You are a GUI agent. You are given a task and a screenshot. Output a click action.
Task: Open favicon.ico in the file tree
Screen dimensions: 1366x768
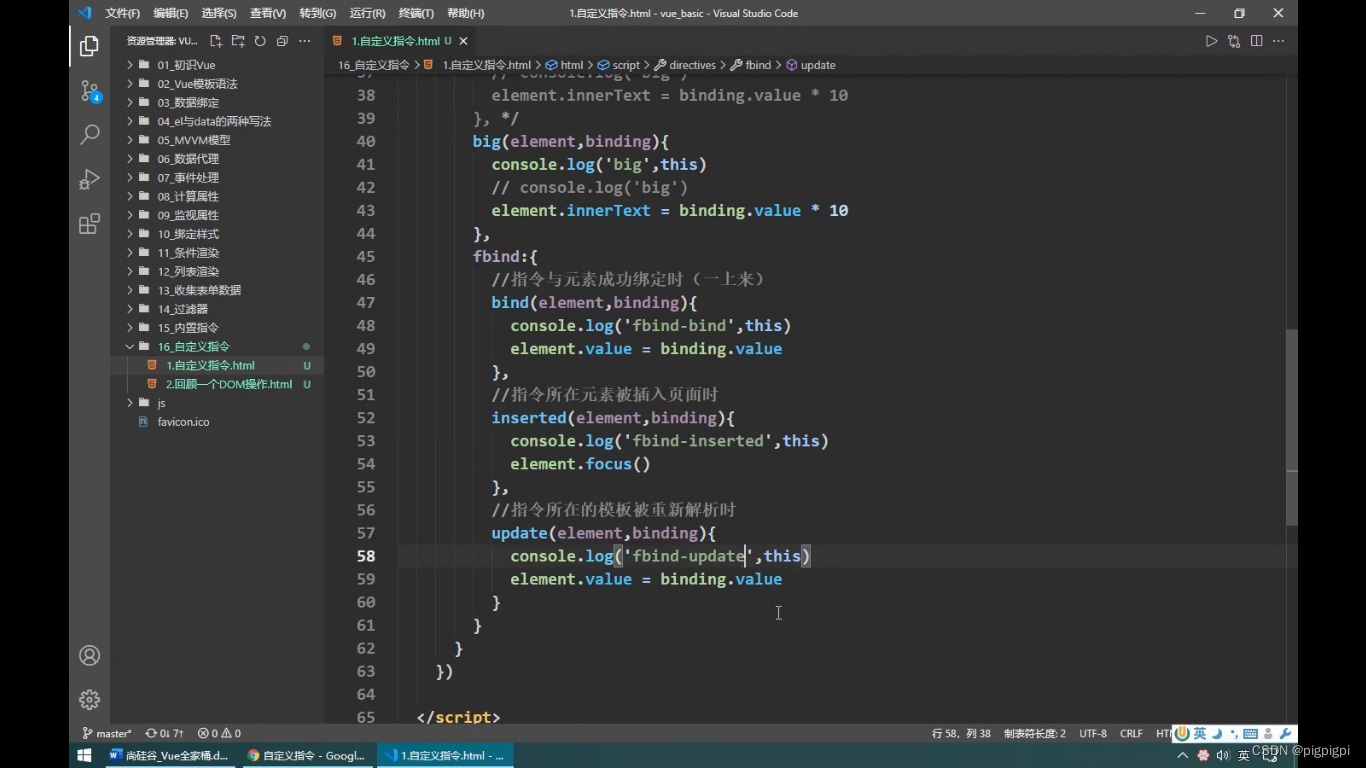217,422
